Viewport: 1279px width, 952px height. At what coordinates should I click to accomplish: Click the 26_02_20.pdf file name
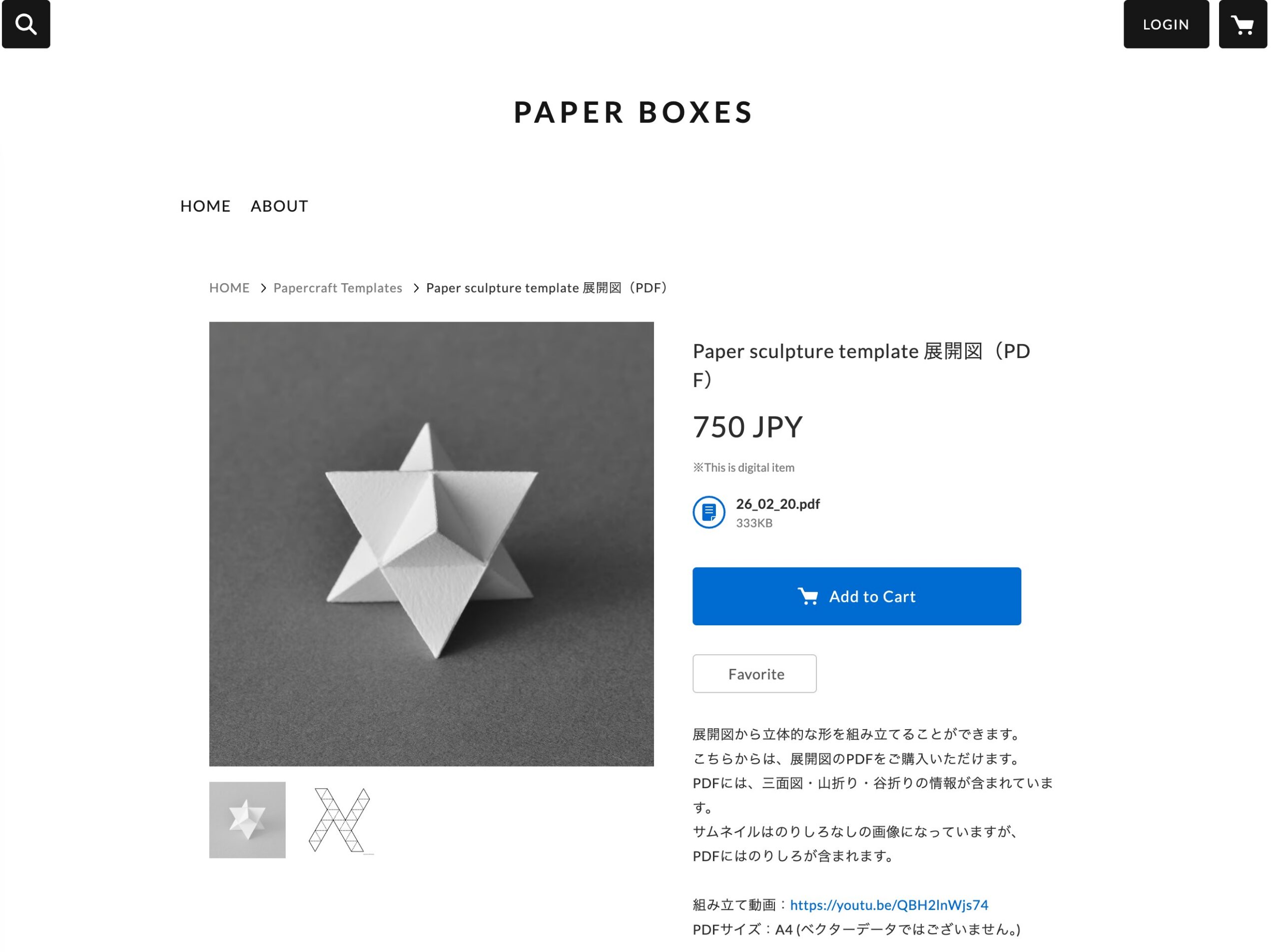click(777, 503)
